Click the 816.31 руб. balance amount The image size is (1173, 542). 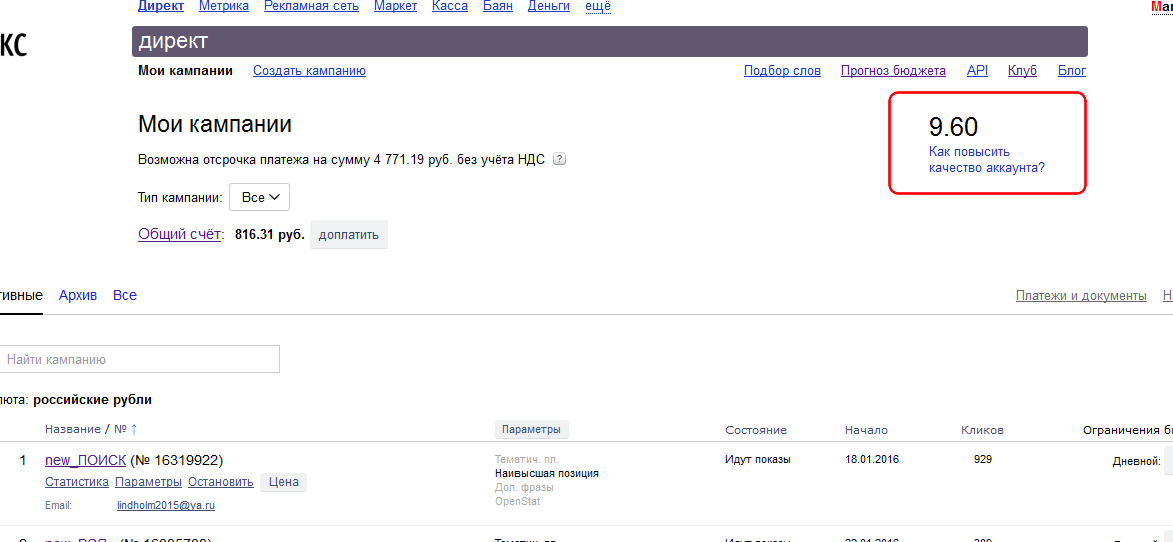pyautogui.click(x=270, y=235)
